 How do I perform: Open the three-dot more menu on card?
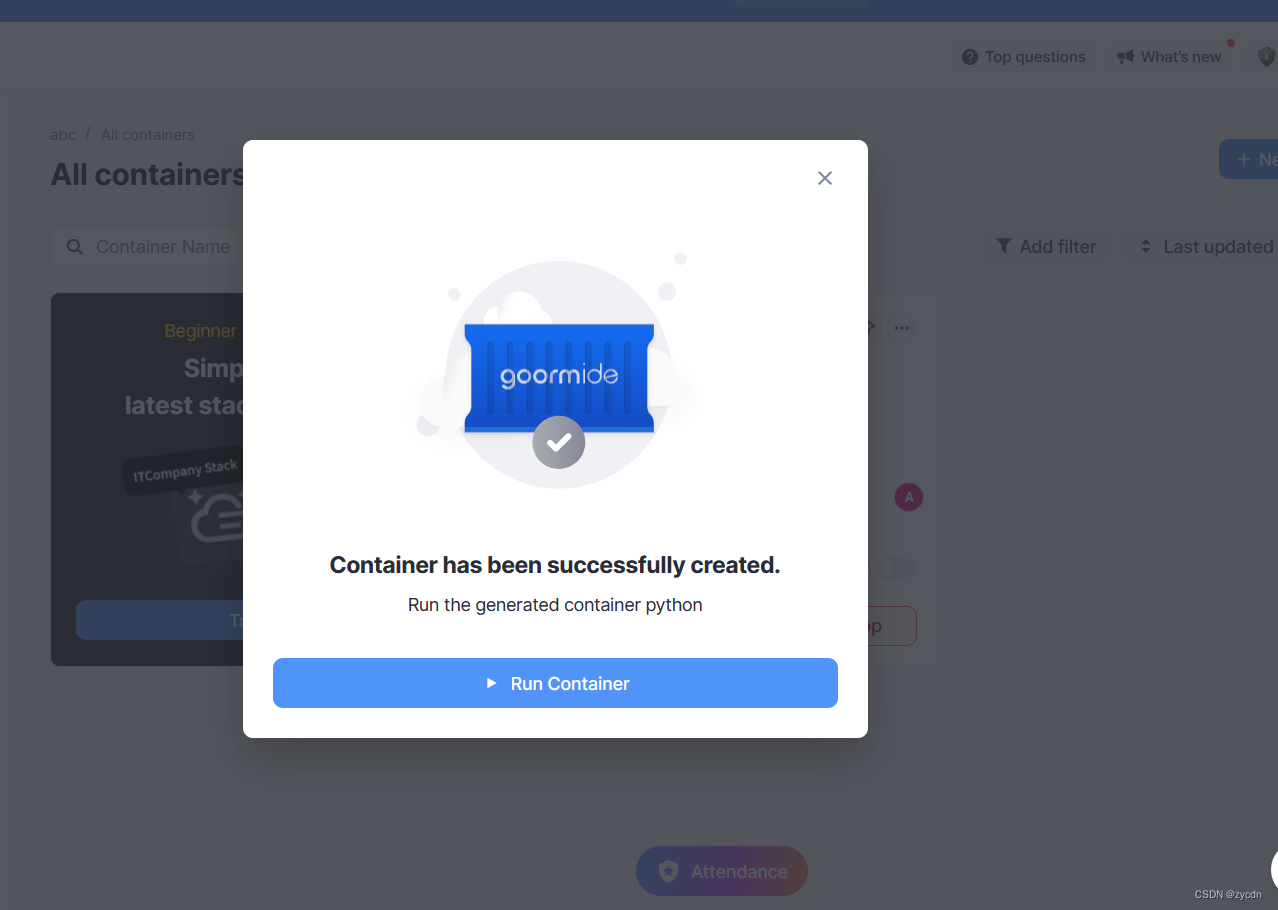click(x=902, y=327)
